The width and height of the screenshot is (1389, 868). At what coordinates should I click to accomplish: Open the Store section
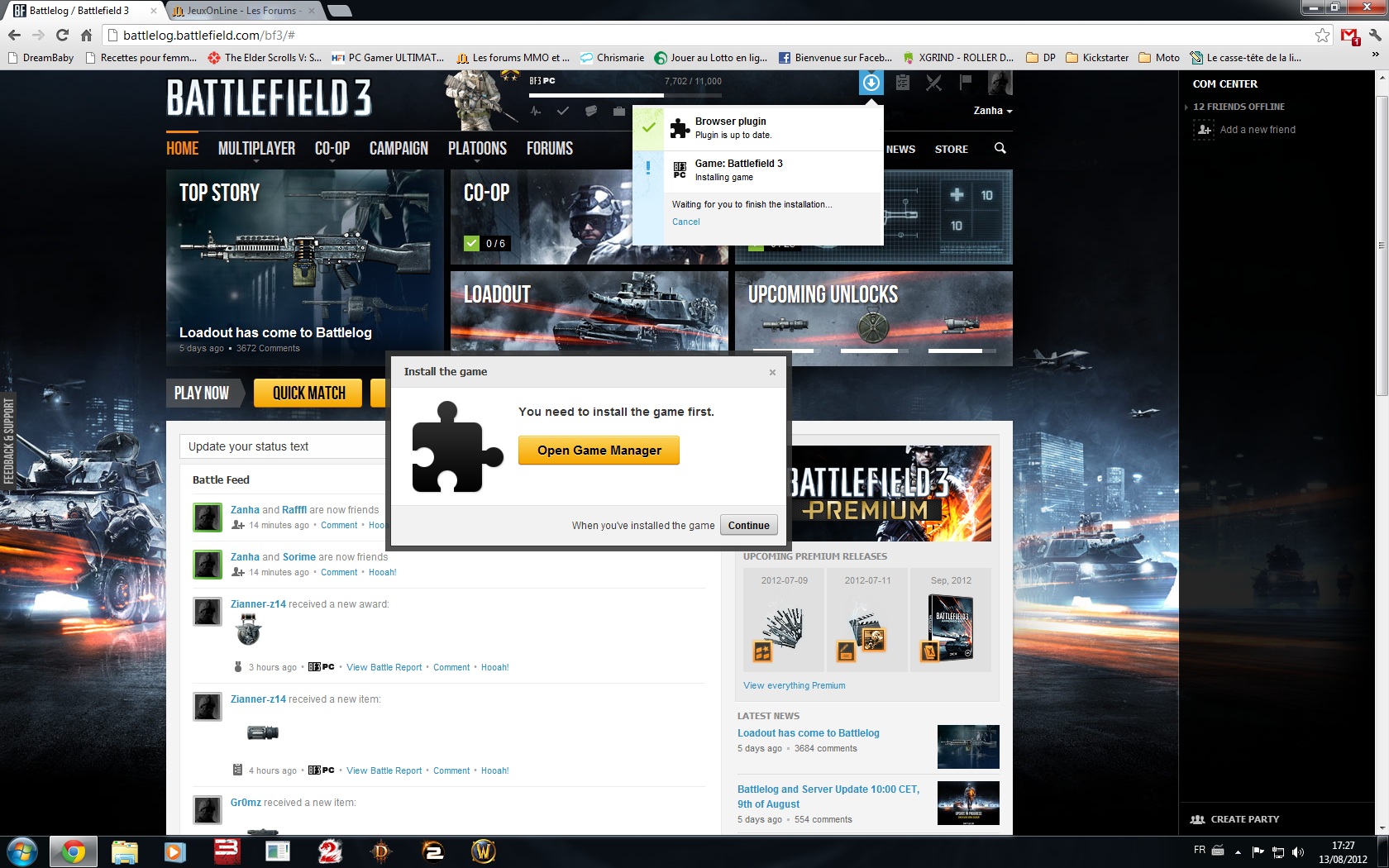tap(952, 150)
